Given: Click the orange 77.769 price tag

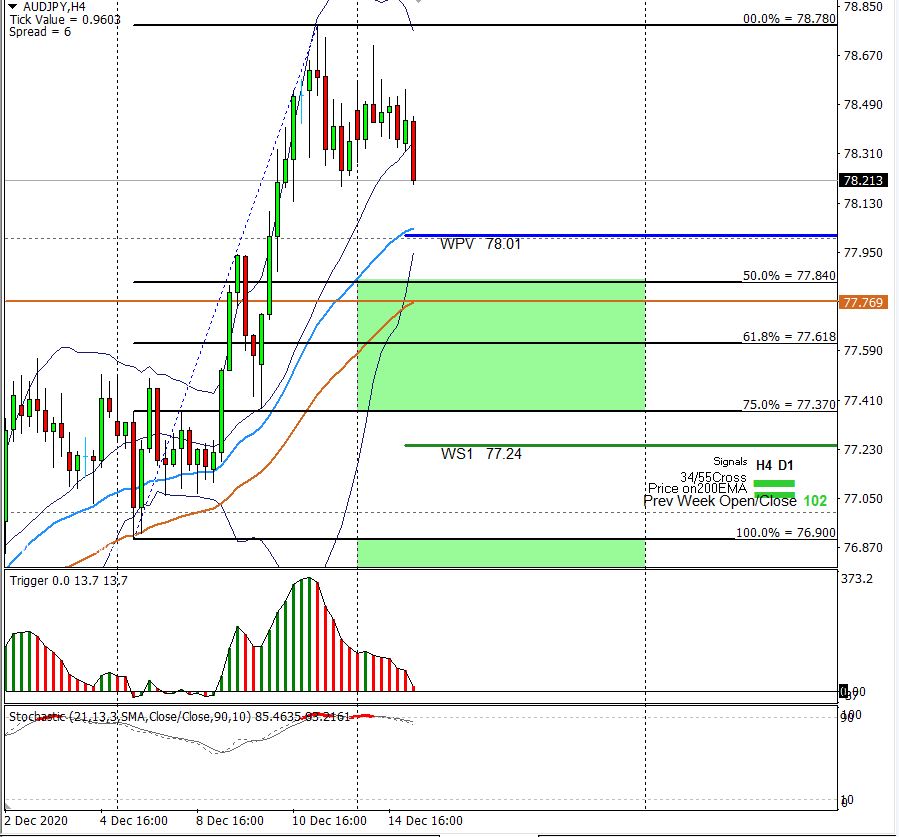Looking at the screenshot, I should [x=862, y=301].
